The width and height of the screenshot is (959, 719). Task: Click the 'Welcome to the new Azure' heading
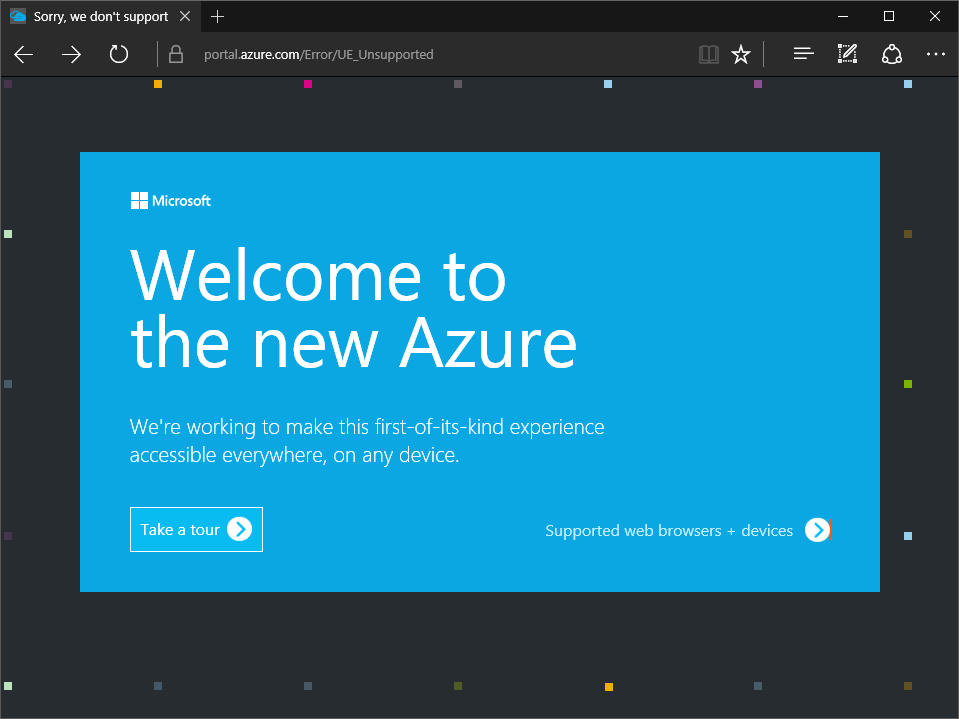353,309
